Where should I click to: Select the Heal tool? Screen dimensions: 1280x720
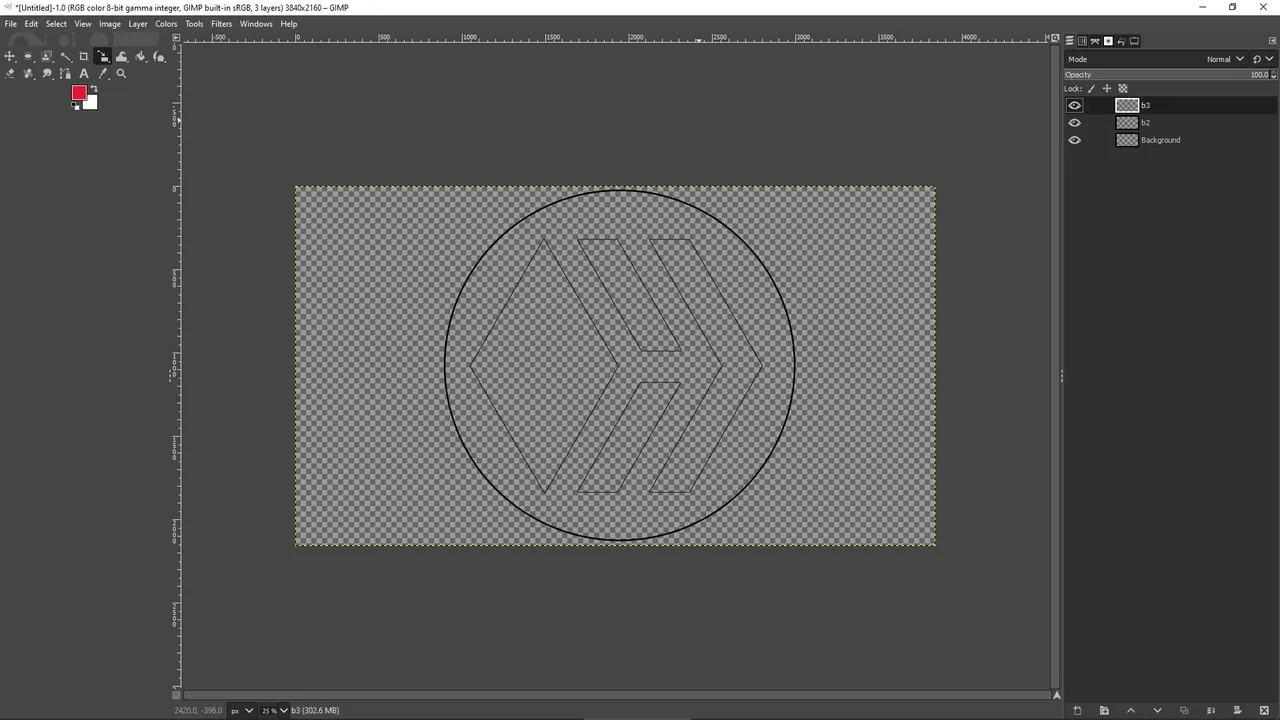(28, 74)
